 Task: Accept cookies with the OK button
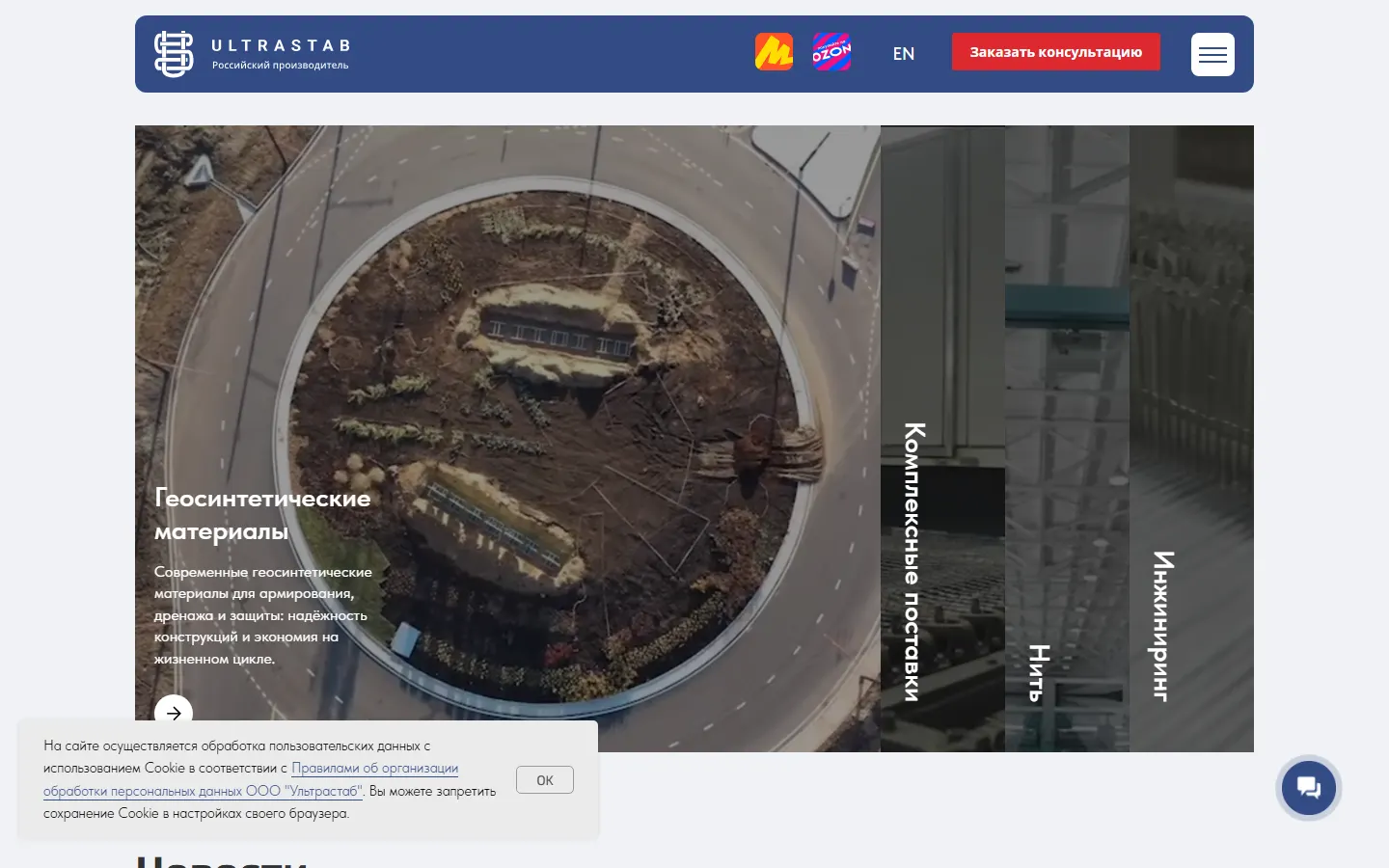click(545, 780)
